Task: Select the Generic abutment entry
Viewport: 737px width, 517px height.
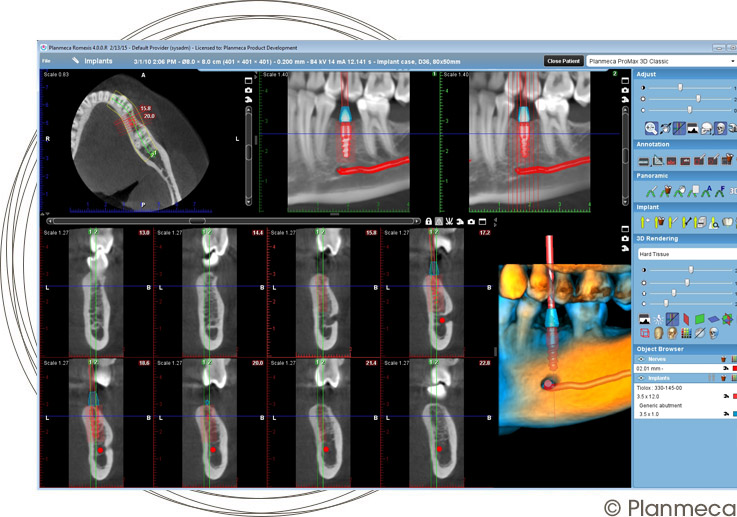Action: (x=660, y=405)
